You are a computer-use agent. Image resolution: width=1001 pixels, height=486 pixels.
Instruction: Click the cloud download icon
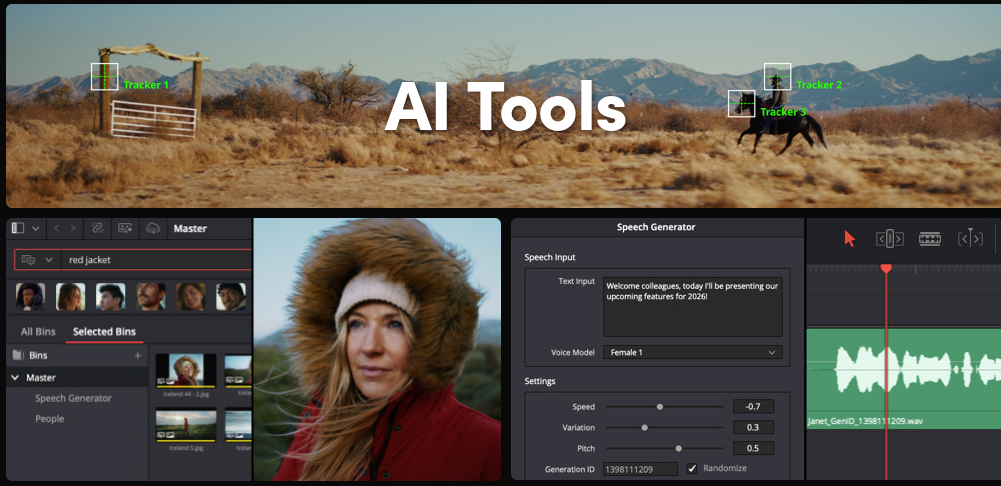coord(153,228)
